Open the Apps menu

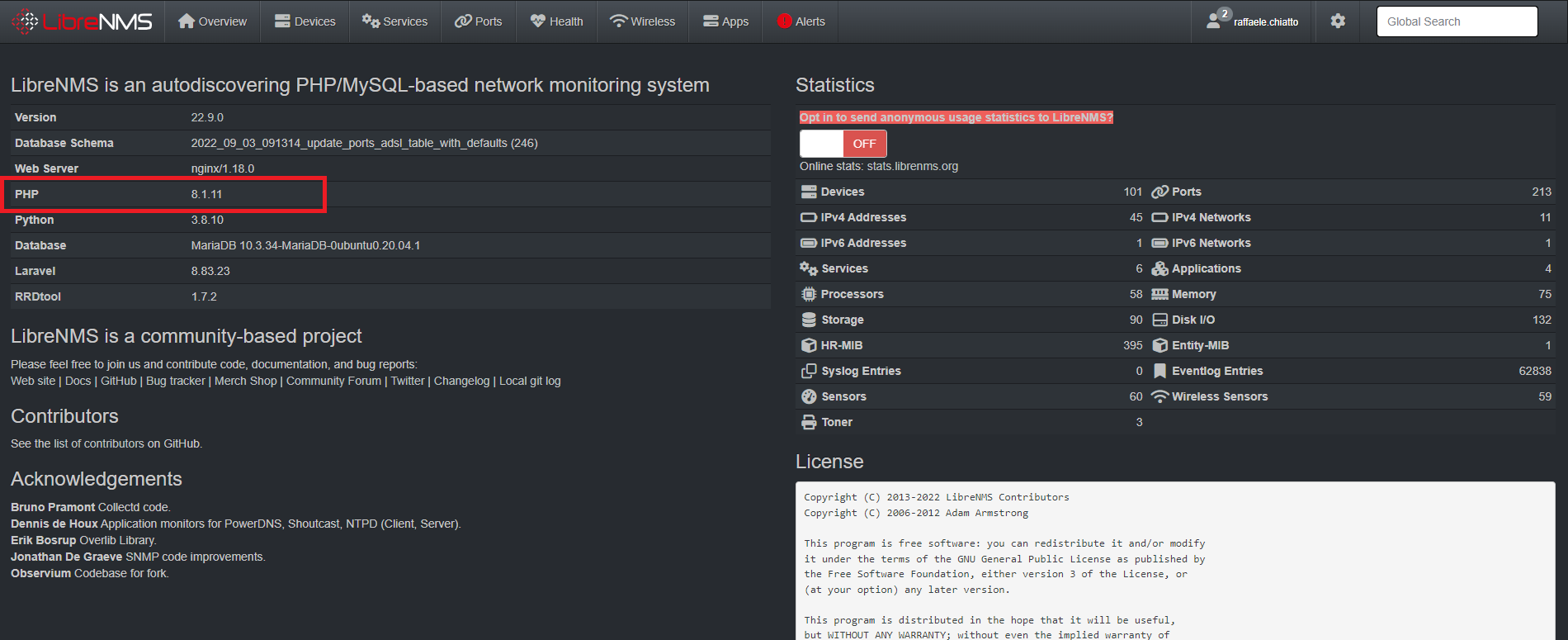(x=725, y=21)
